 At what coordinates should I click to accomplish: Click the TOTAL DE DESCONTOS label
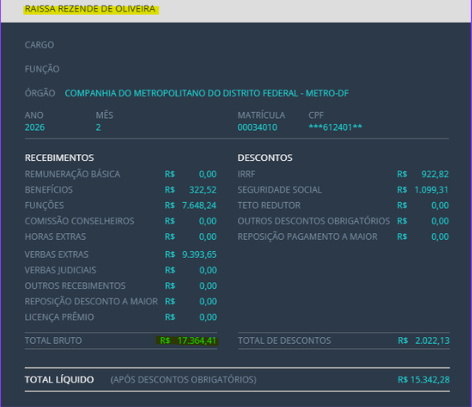tap(284, 341)
